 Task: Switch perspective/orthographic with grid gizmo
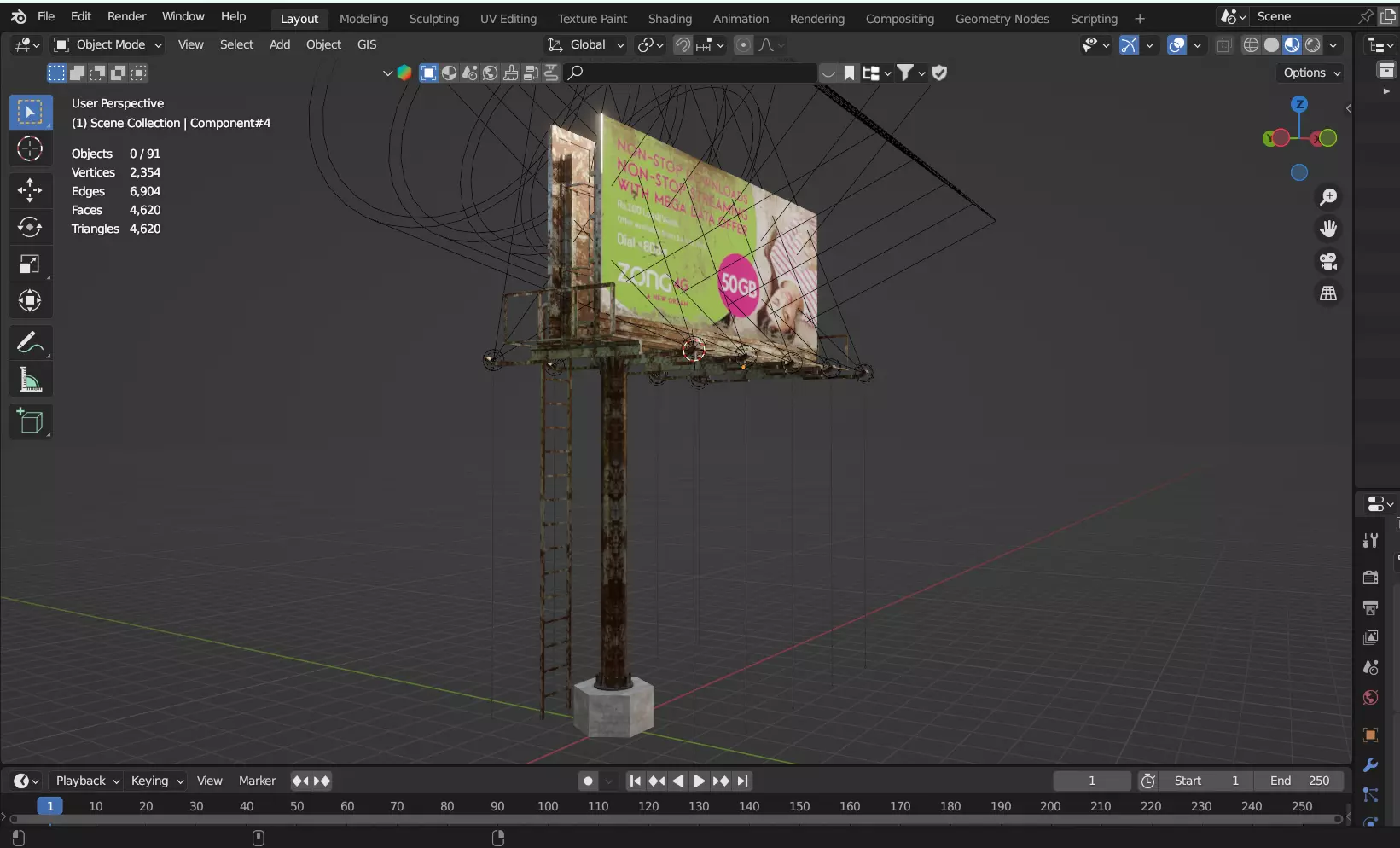coord(1328,293)
